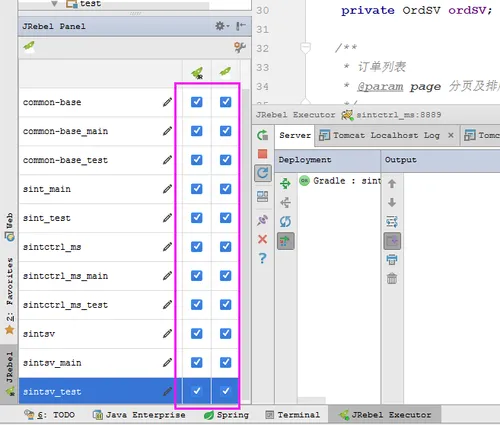Screen dimensions: 500x425
Task: Click the green deploy all arrows icon
Action: [x=286, y=183]
